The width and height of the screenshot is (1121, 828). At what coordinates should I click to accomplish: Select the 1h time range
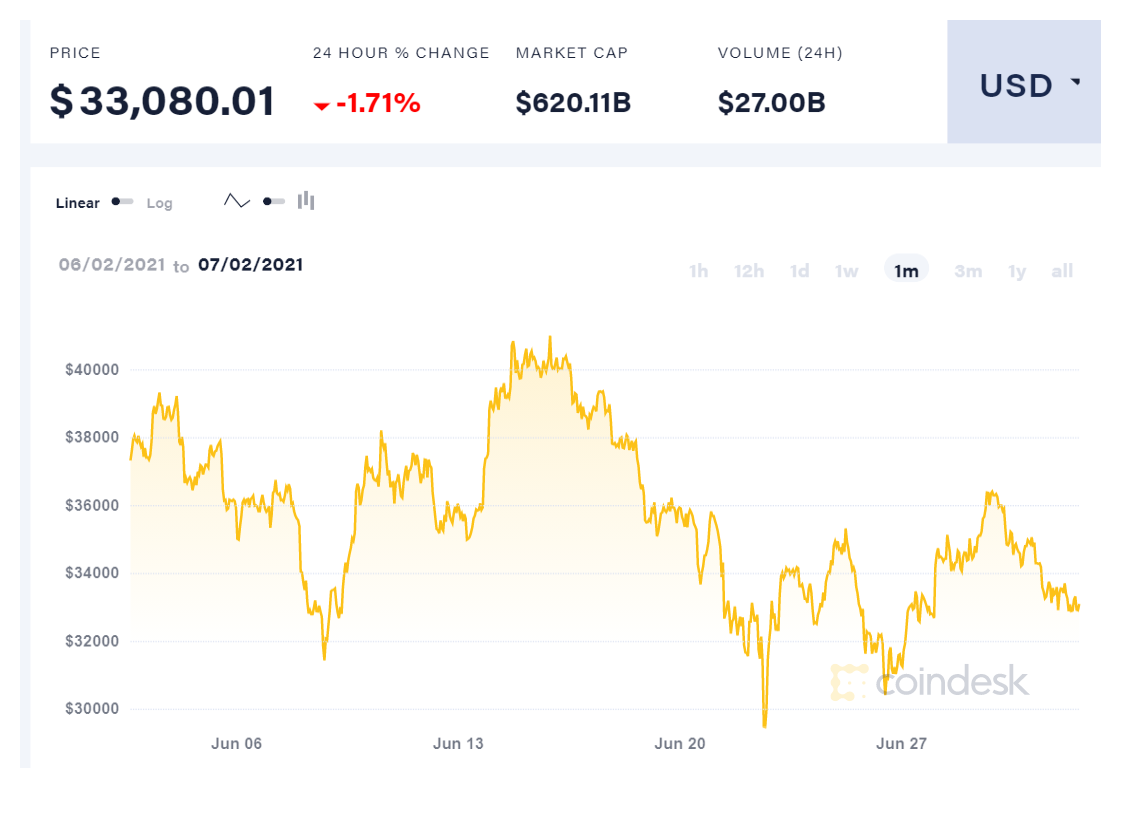coord(698,271)
